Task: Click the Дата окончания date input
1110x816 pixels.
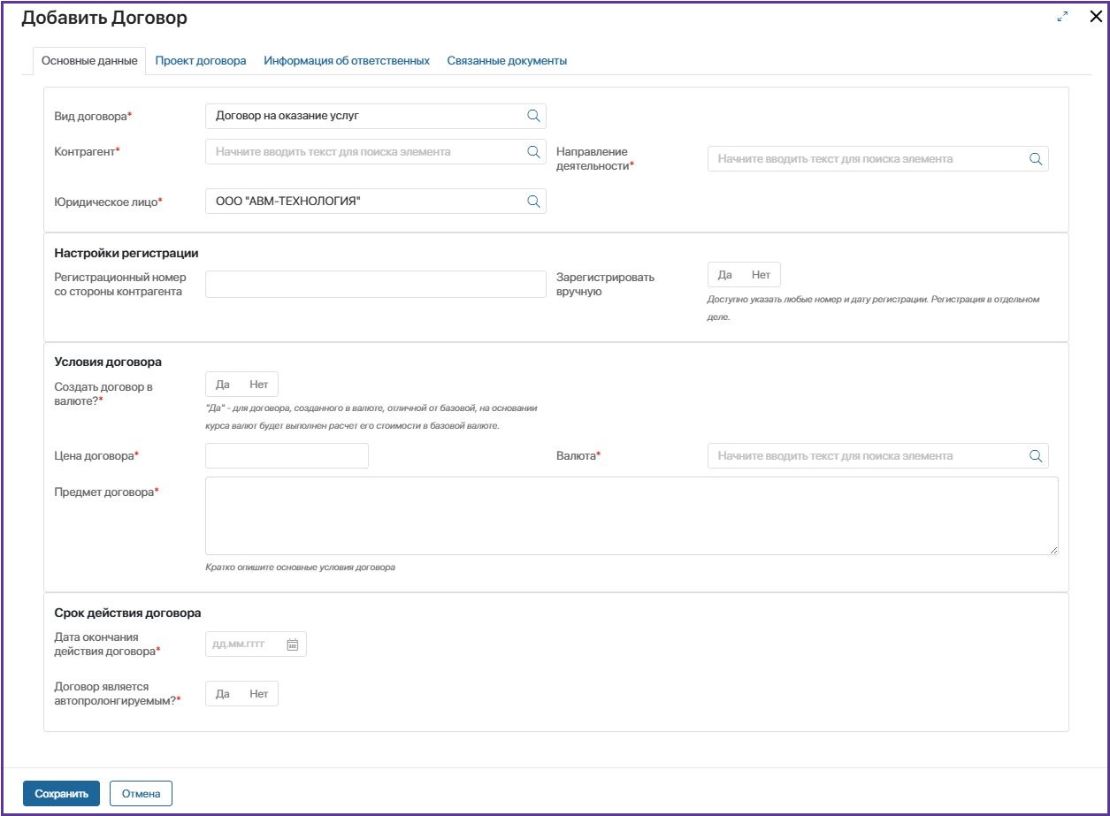Action: [x=256, y=644]
